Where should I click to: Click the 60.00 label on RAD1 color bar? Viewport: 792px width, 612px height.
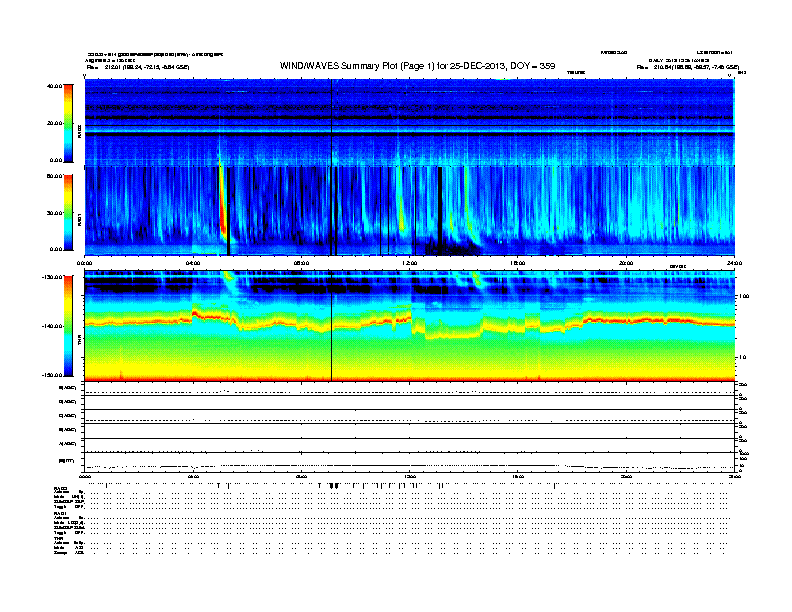(x=54, y=176)
